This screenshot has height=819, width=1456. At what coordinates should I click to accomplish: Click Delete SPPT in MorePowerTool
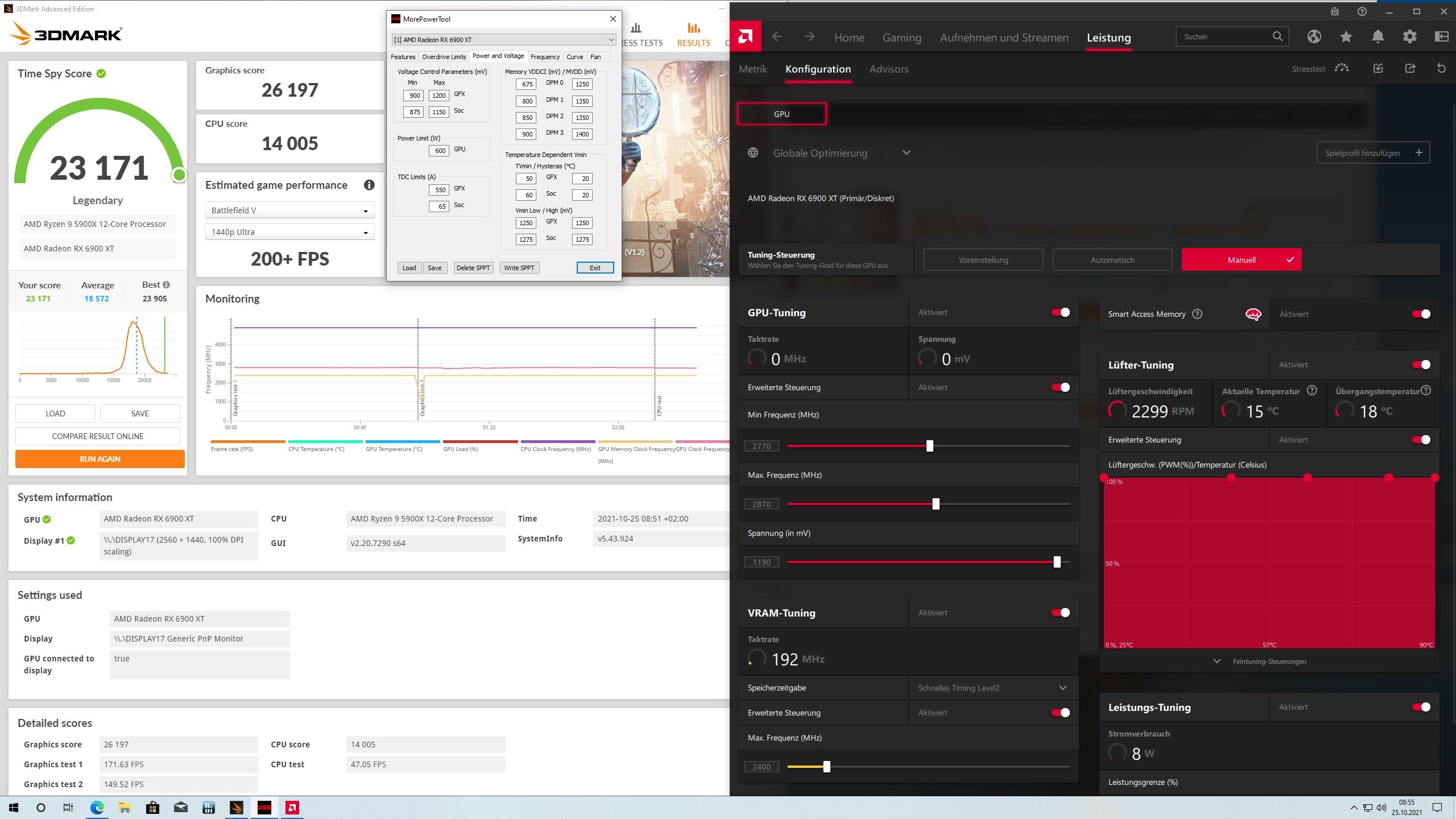click(473, 268)
